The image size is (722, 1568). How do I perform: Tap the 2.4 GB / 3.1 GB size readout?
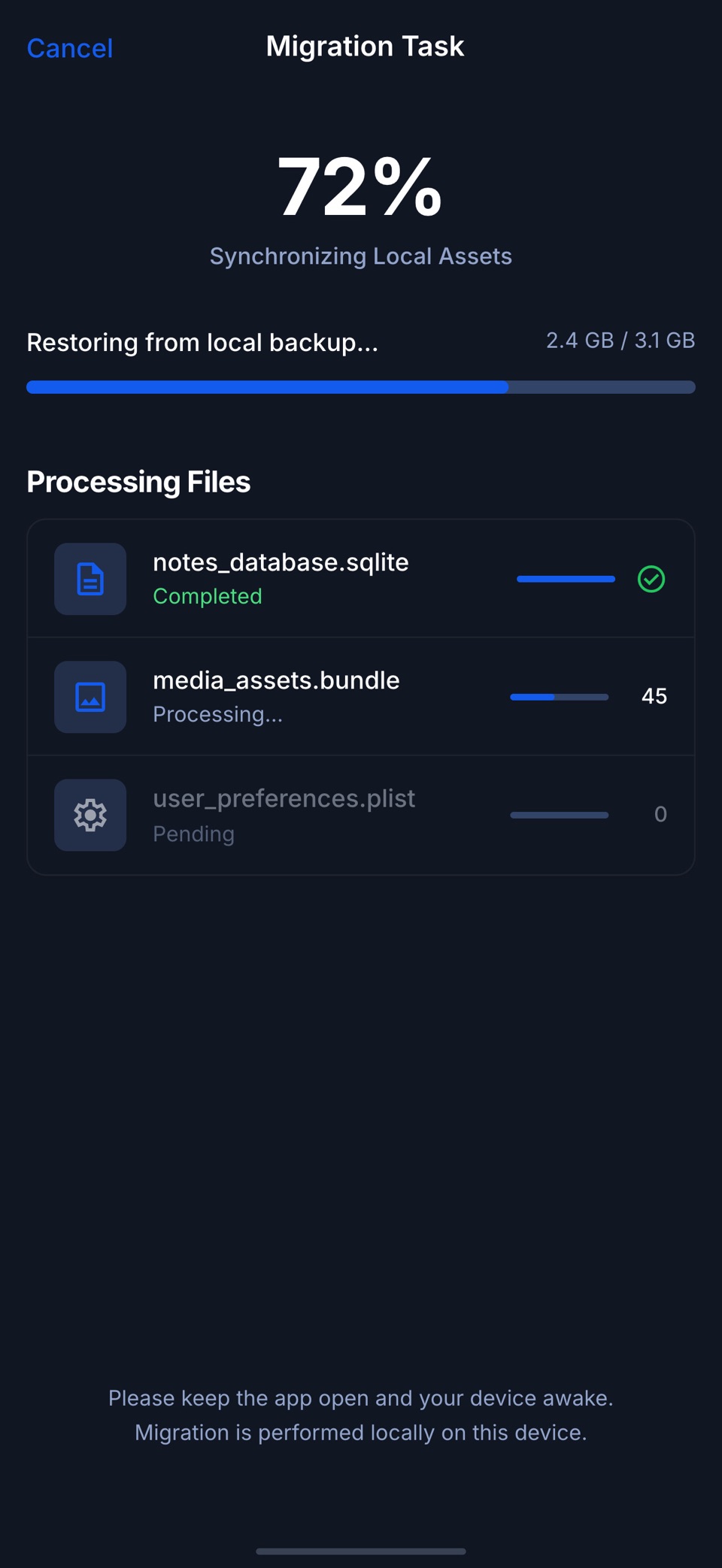tap(620, 341)
